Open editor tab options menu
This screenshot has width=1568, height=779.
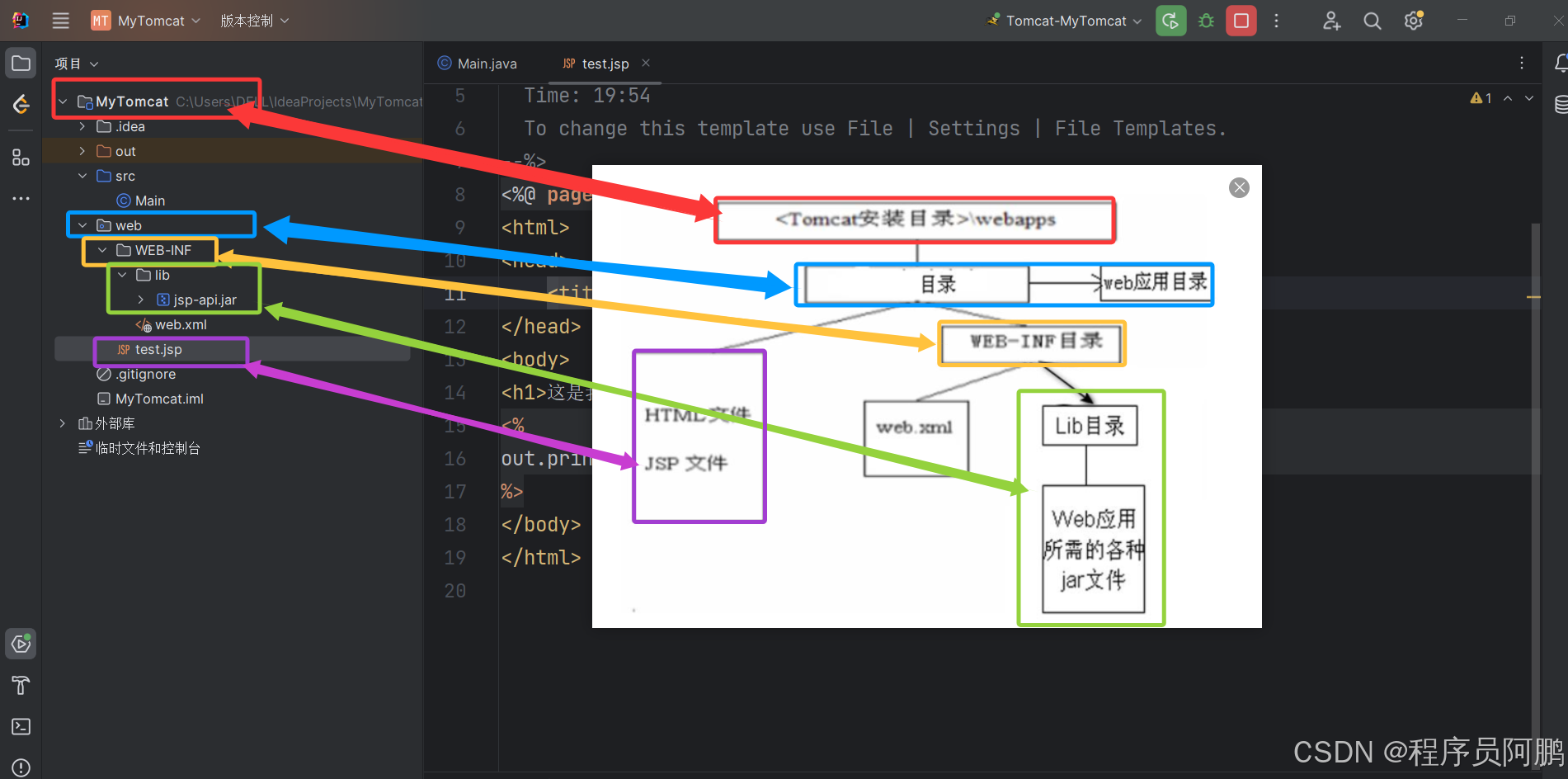(x=1522, y=64)
